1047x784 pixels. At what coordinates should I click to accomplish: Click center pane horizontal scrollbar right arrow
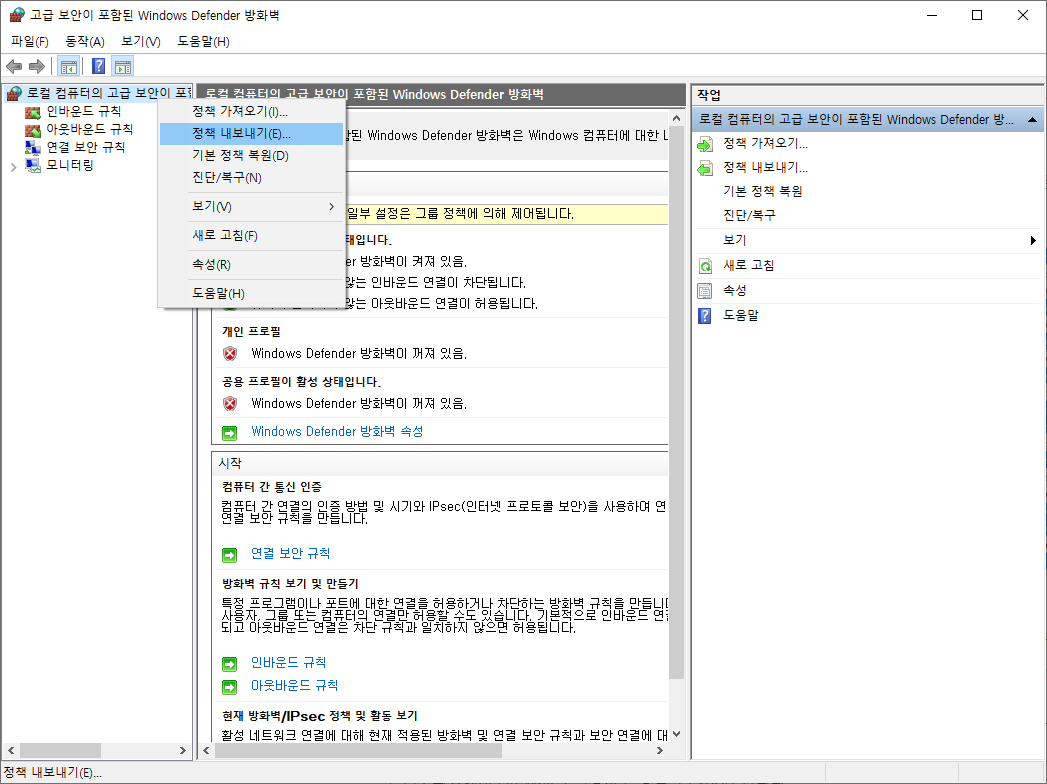[x=660, y=751]
